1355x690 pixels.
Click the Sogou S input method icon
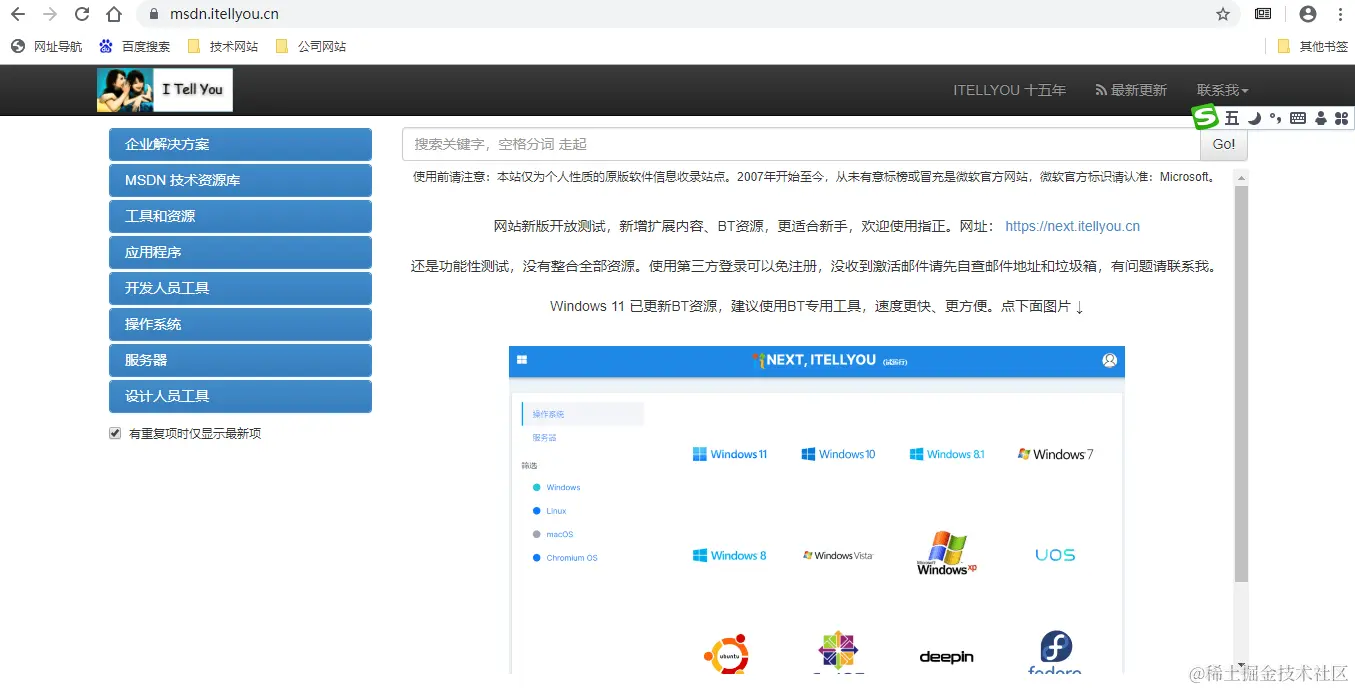(1206, 117)
